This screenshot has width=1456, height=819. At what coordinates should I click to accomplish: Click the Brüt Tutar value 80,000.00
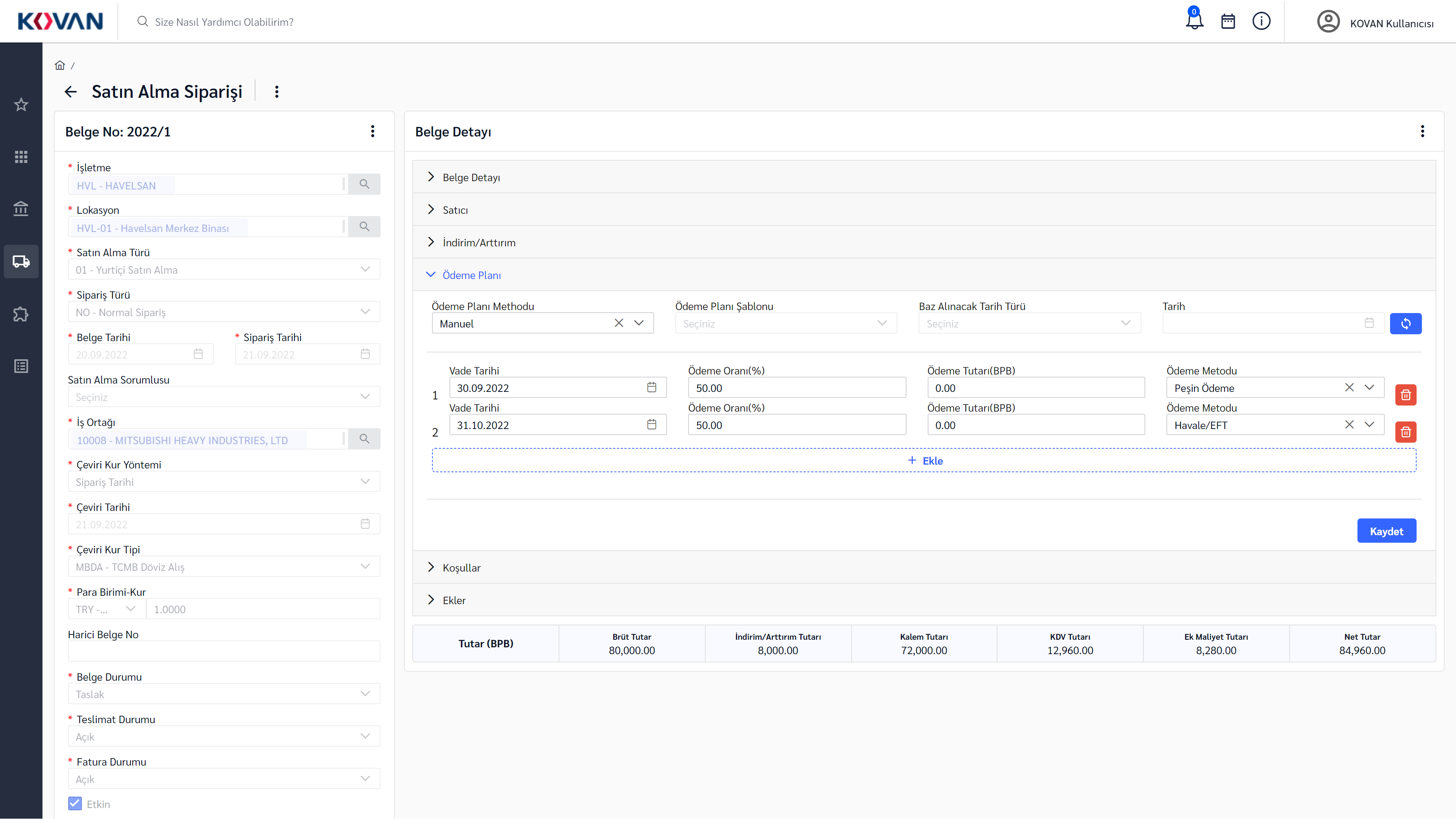pos(632,650)
